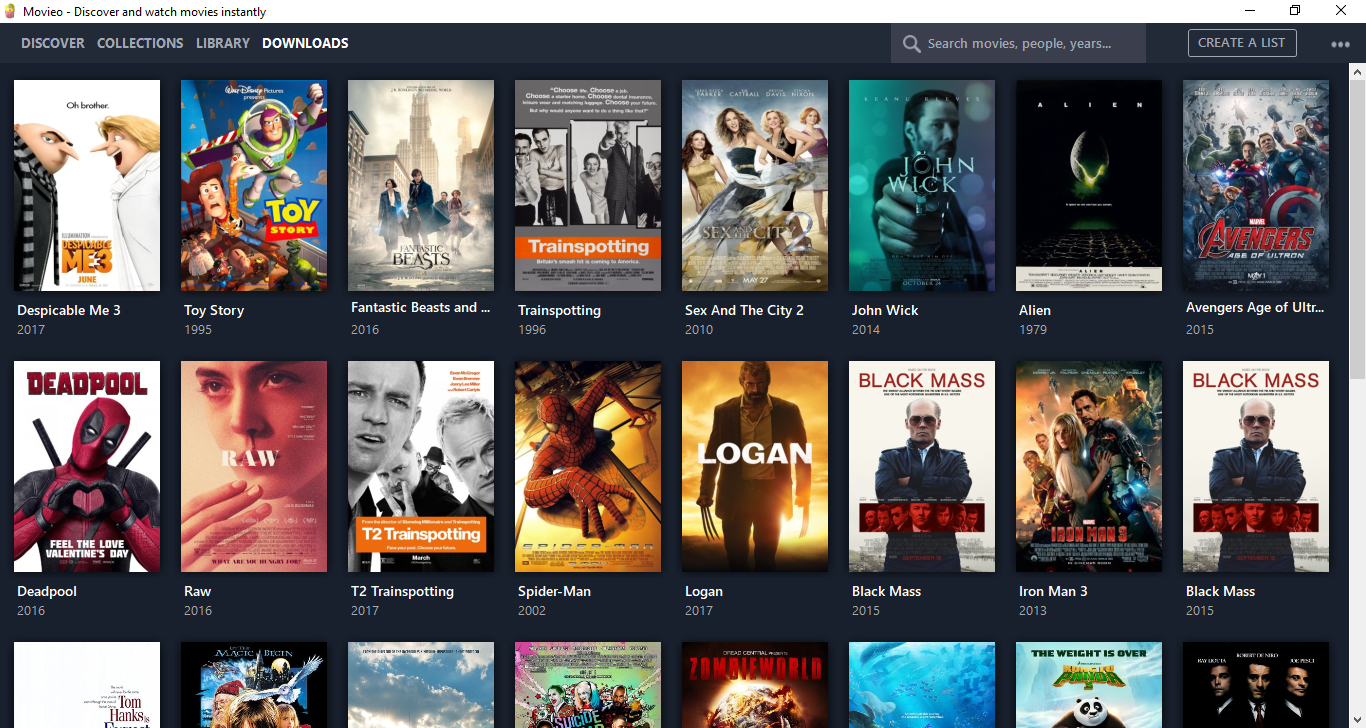The image size is (1366, 728).
Task: Click the search magnifier icon
Action: (911, 43)
